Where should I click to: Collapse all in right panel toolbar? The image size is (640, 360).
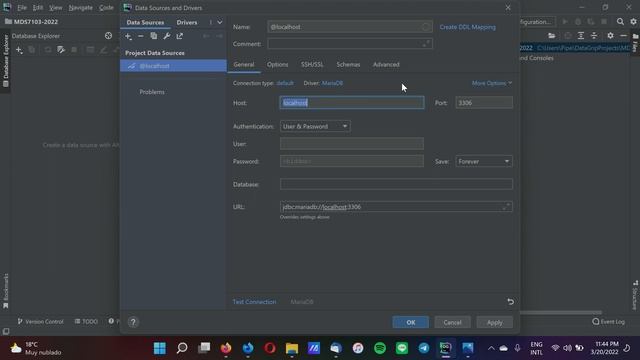click(x=594, y=36)
